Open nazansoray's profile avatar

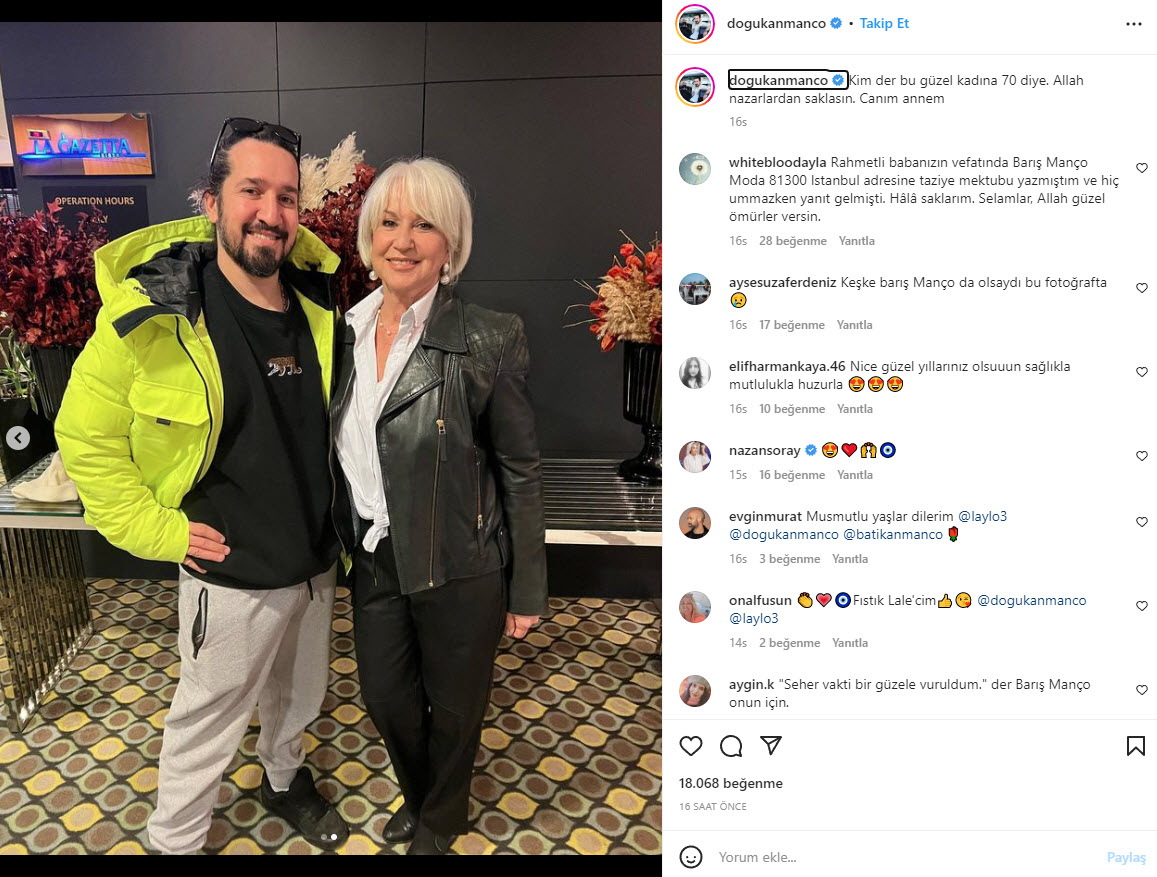click(695, 457)
